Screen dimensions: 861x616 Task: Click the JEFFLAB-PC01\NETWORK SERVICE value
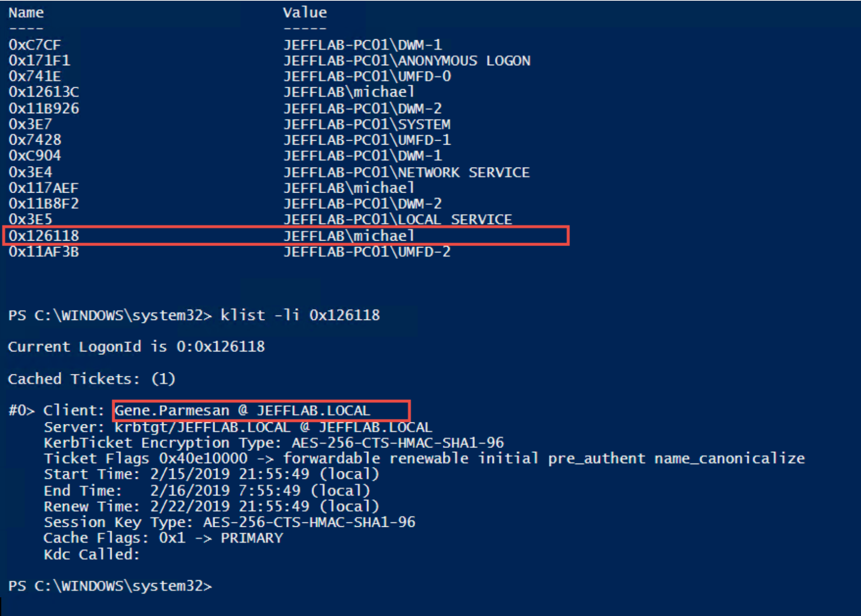pyautogui.click(x=406, y=172)
